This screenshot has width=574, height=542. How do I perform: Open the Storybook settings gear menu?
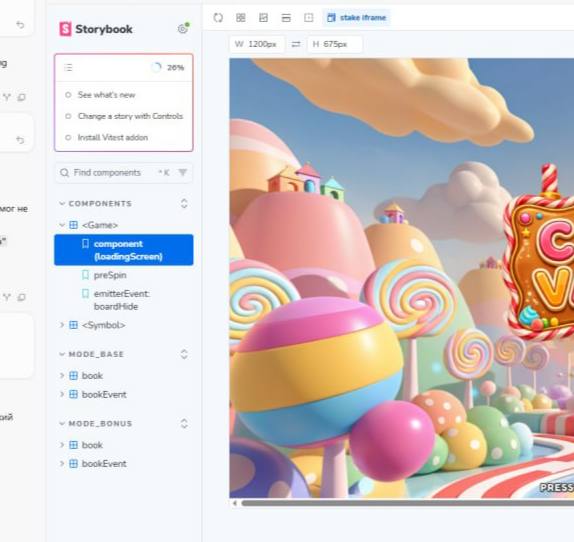point(183,29)
